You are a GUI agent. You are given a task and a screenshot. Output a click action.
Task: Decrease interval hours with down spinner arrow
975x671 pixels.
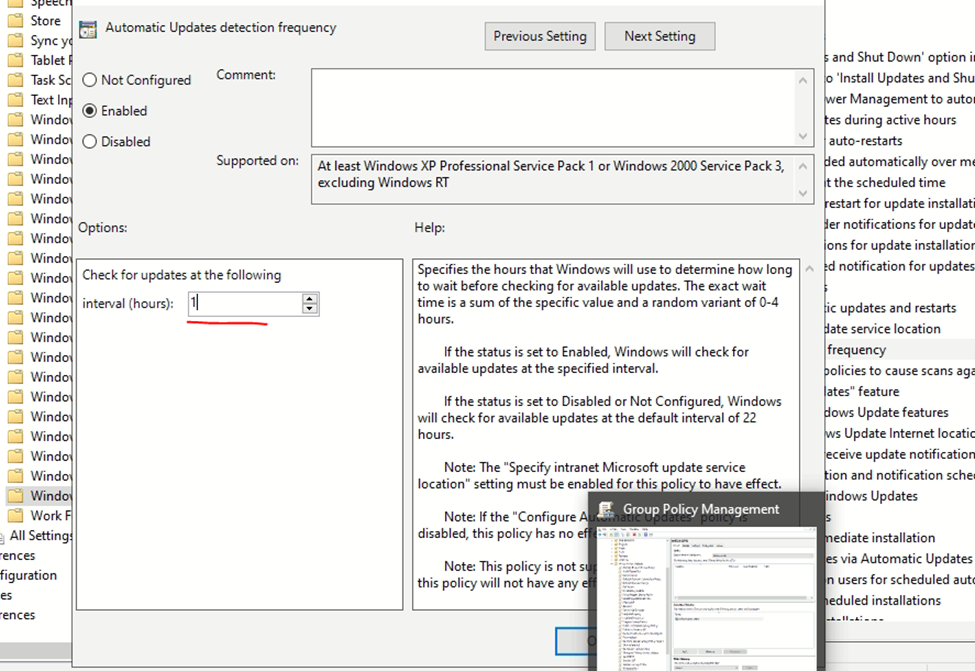coord(310,309)
